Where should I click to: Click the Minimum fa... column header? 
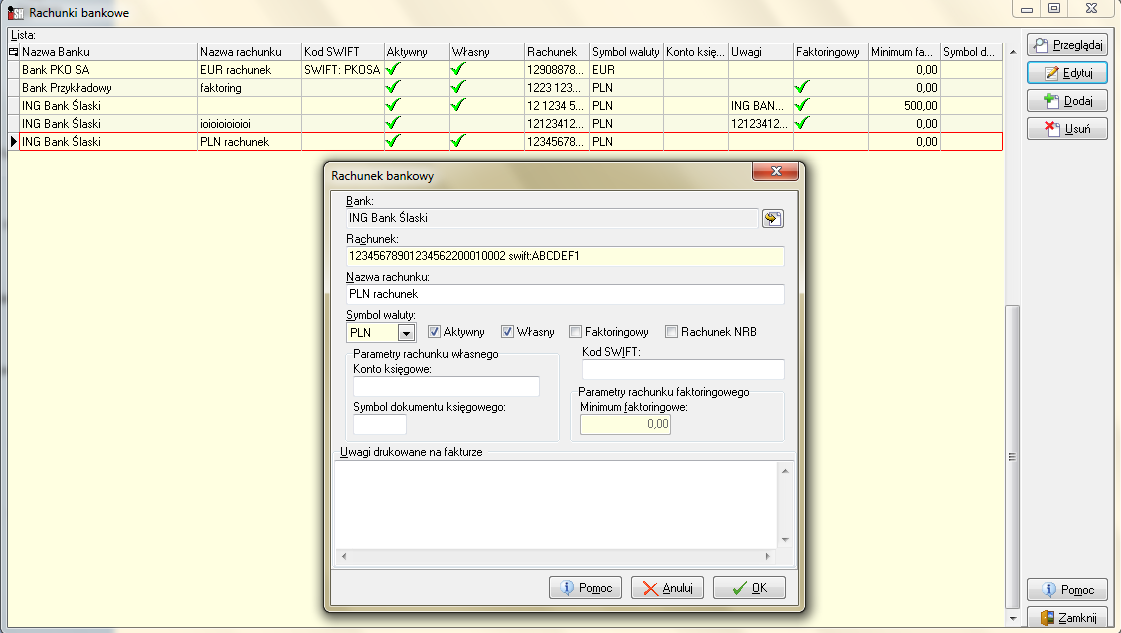coord(904,51)
